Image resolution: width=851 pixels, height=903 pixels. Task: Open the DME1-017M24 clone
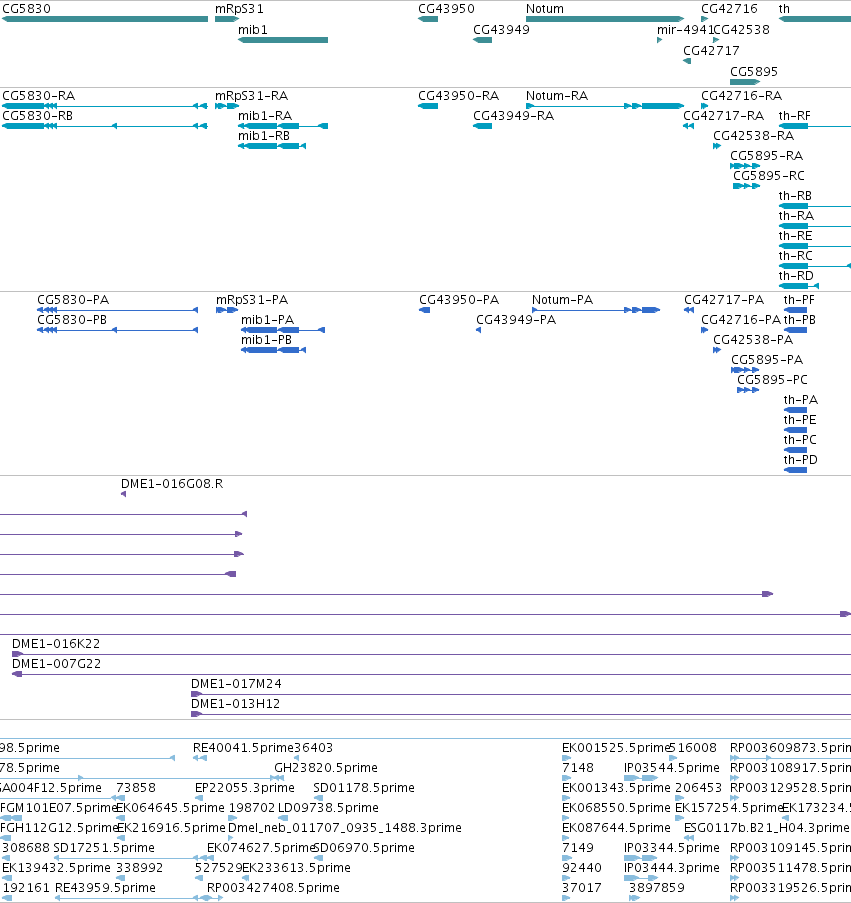point(521,695)
